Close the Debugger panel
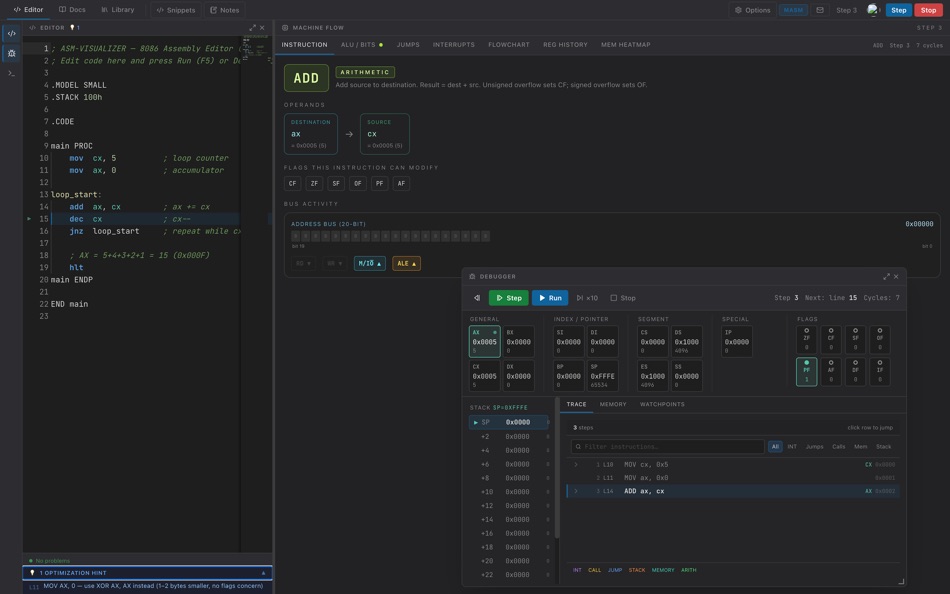This screenshot has width=950, height=594. pos(896,276)
